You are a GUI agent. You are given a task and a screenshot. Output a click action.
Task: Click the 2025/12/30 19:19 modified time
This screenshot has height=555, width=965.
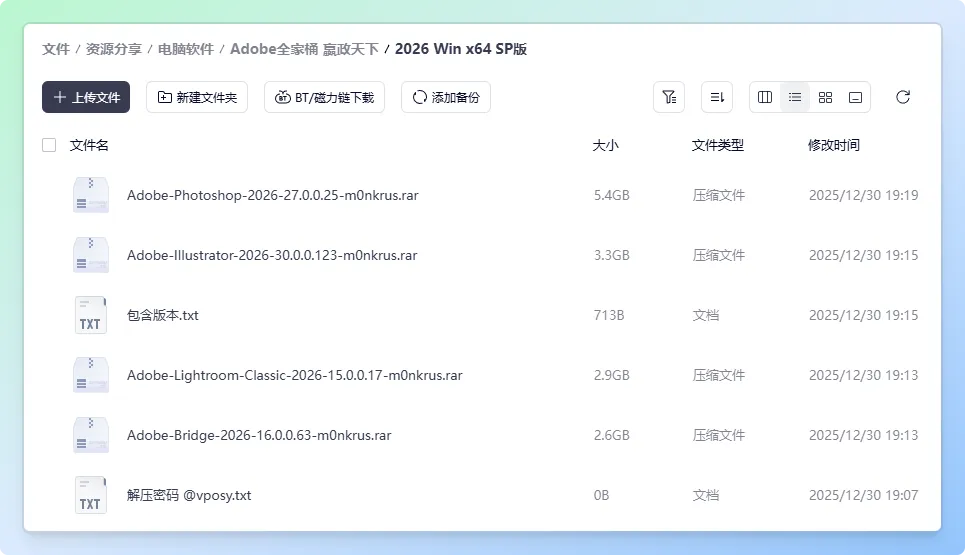(x=863, y=195)
